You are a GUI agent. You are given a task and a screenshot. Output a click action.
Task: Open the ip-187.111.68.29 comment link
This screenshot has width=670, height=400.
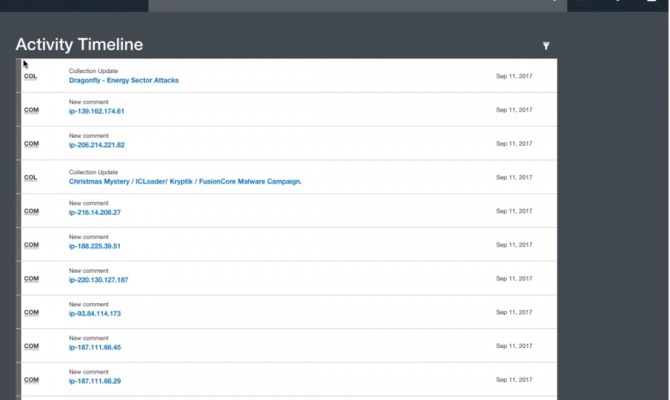coord(94,381)
